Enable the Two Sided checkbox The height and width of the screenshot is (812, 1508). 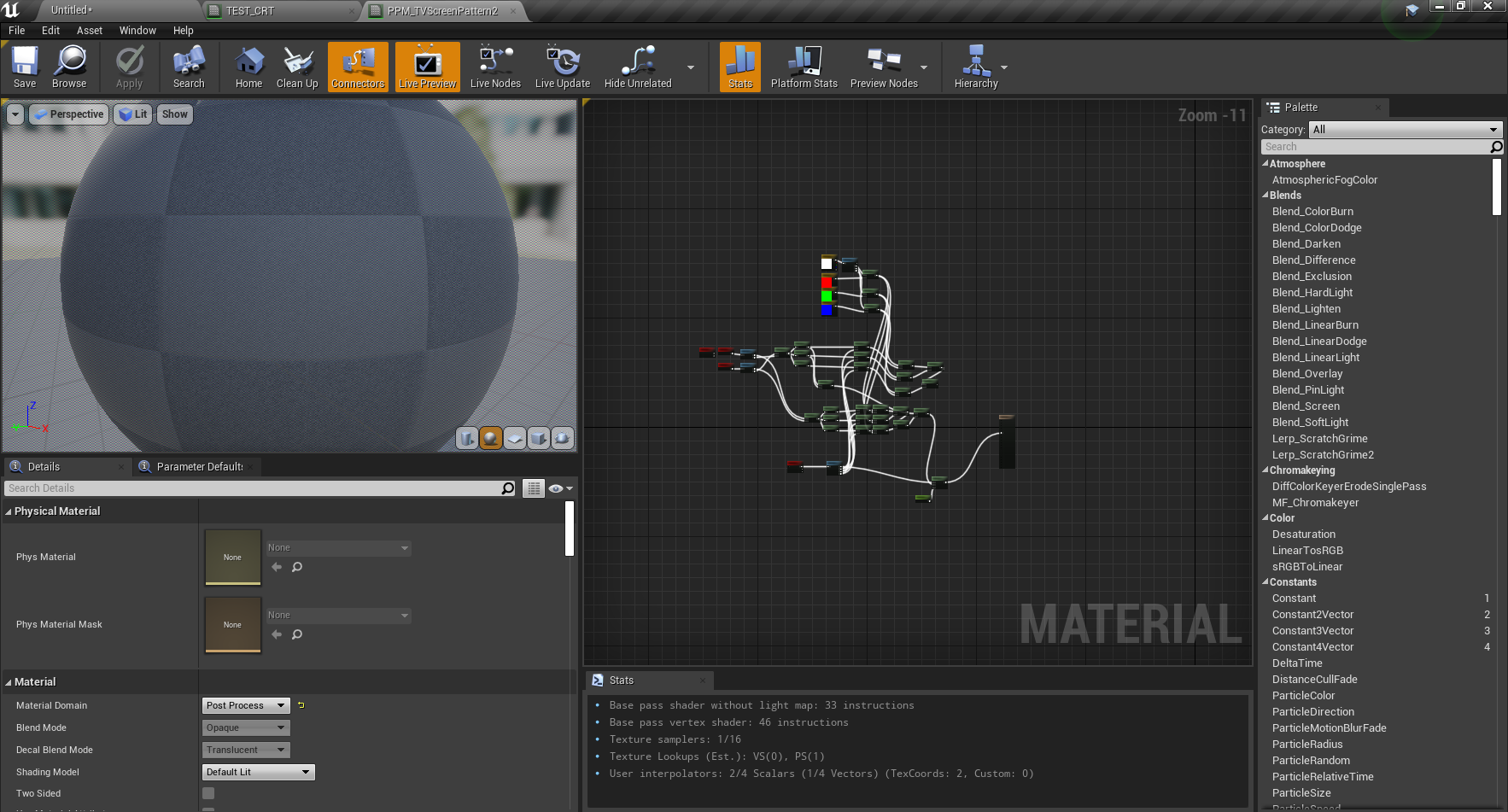(x=208, y=793)
